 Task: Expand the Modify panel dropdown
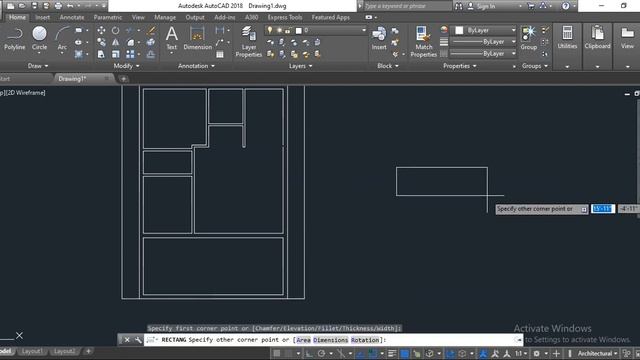[x=127, y=66]
